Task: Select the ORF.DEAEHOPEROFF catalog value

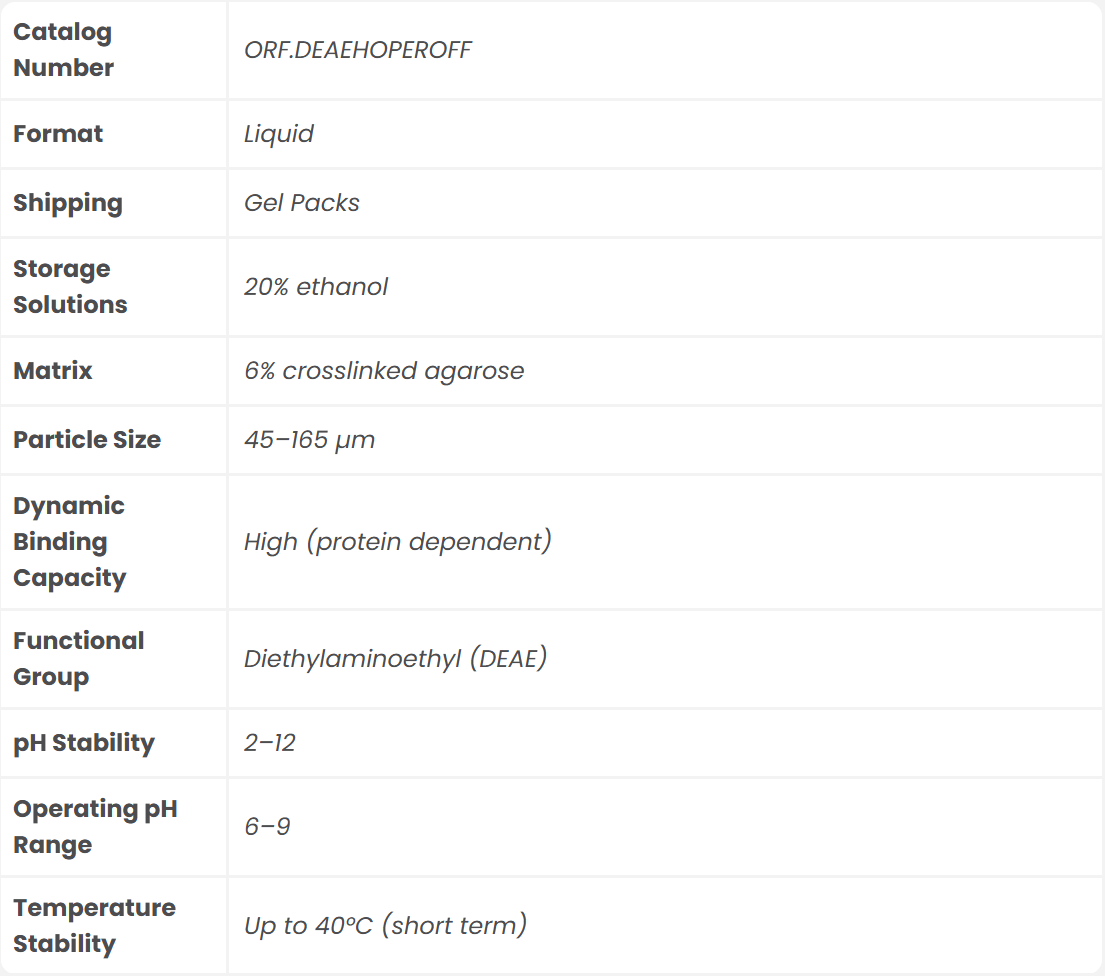Action: pos(357,50)
